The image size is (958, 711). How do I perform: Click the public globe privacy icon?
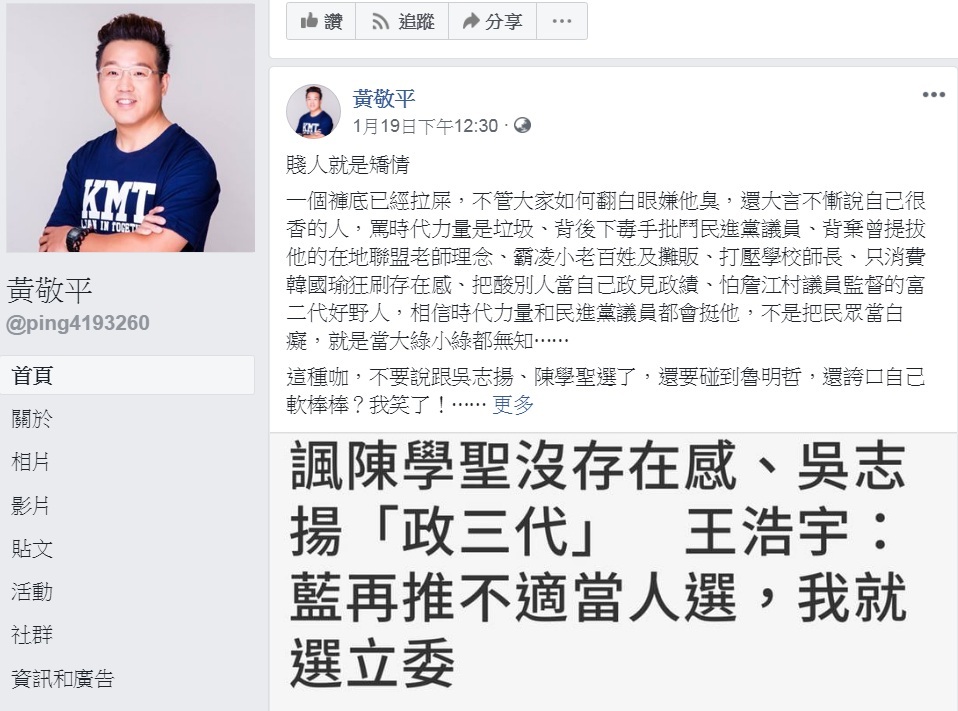tap(522, 125)
